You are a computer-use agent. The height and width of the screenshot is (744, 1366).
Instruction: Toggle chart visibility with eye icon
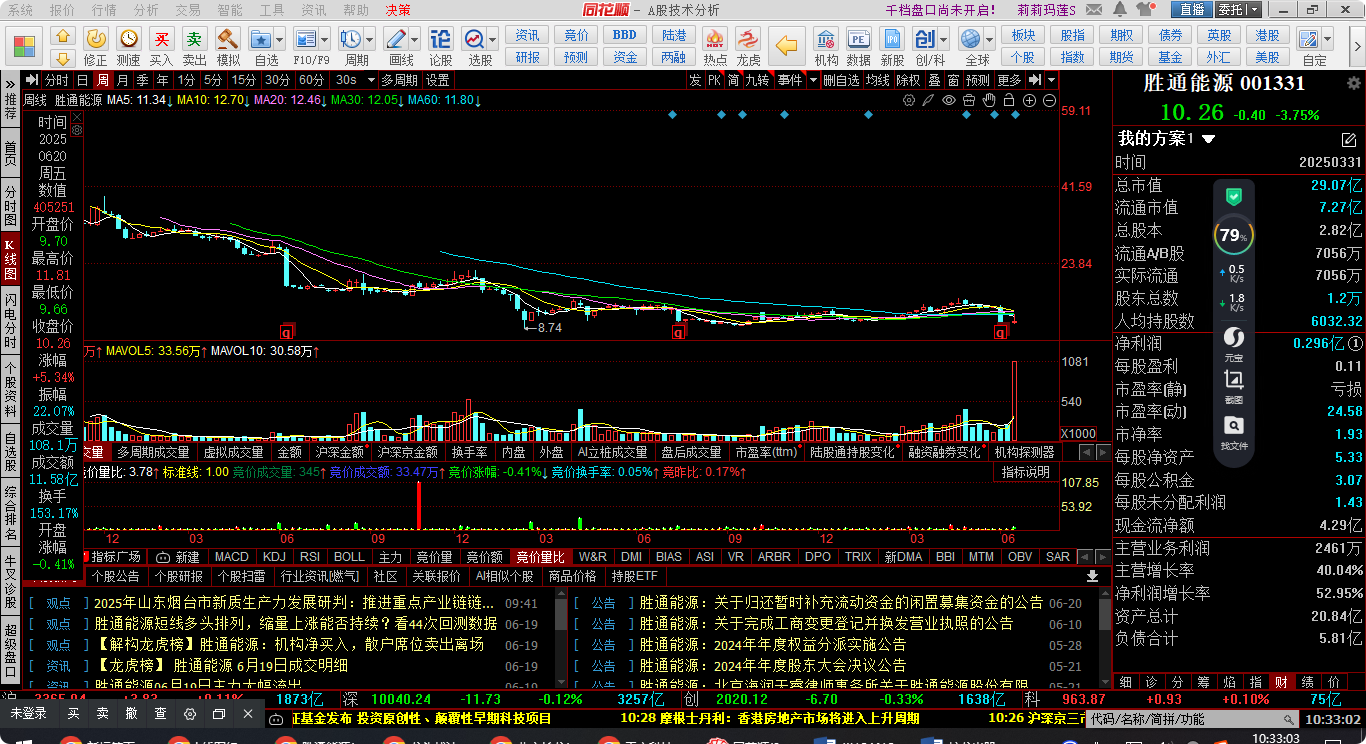tap(949, 100)
